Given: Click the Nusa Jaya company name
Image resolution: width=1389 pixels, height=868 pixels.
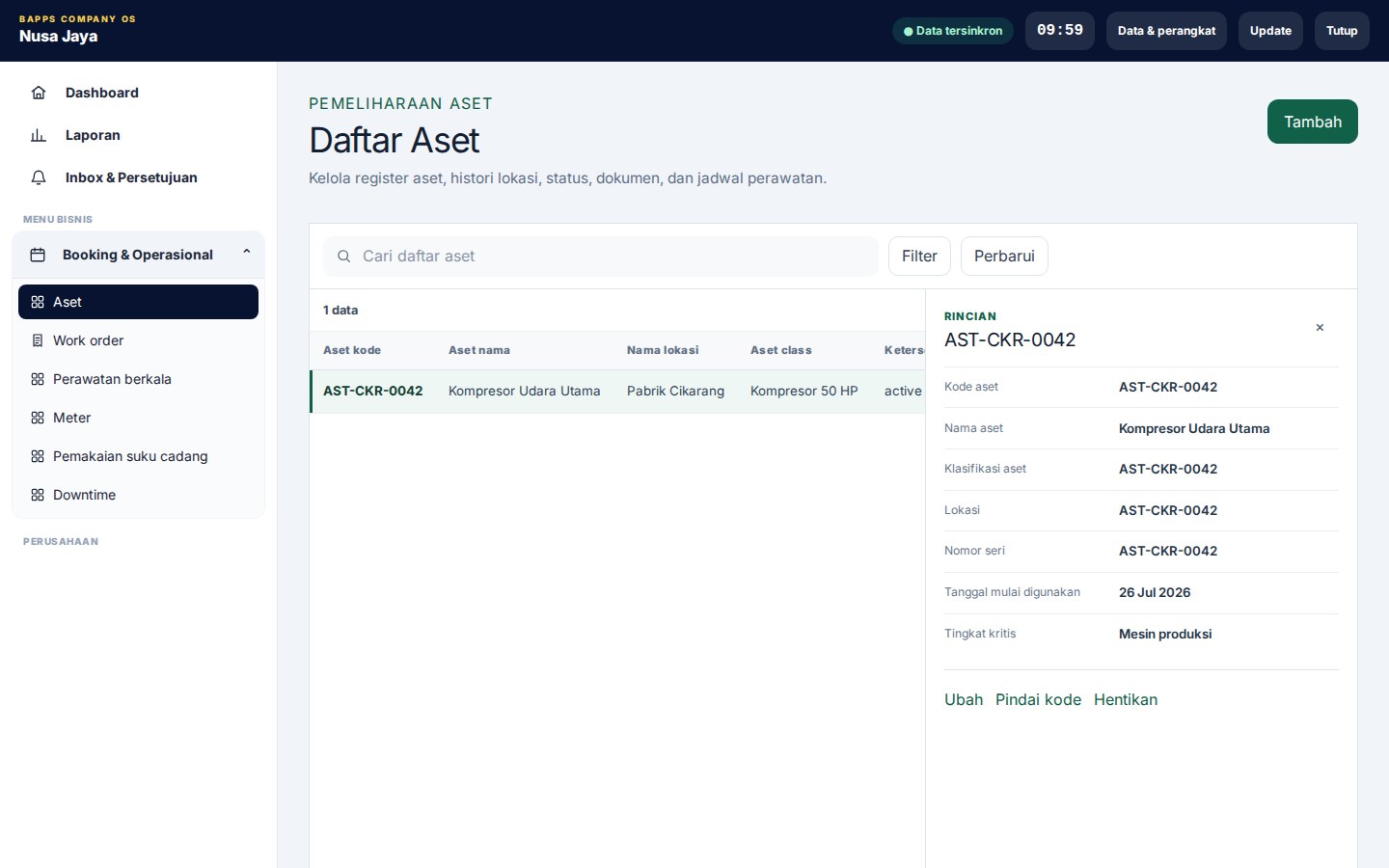Looking at the screenshot, I should coord(58,37).
